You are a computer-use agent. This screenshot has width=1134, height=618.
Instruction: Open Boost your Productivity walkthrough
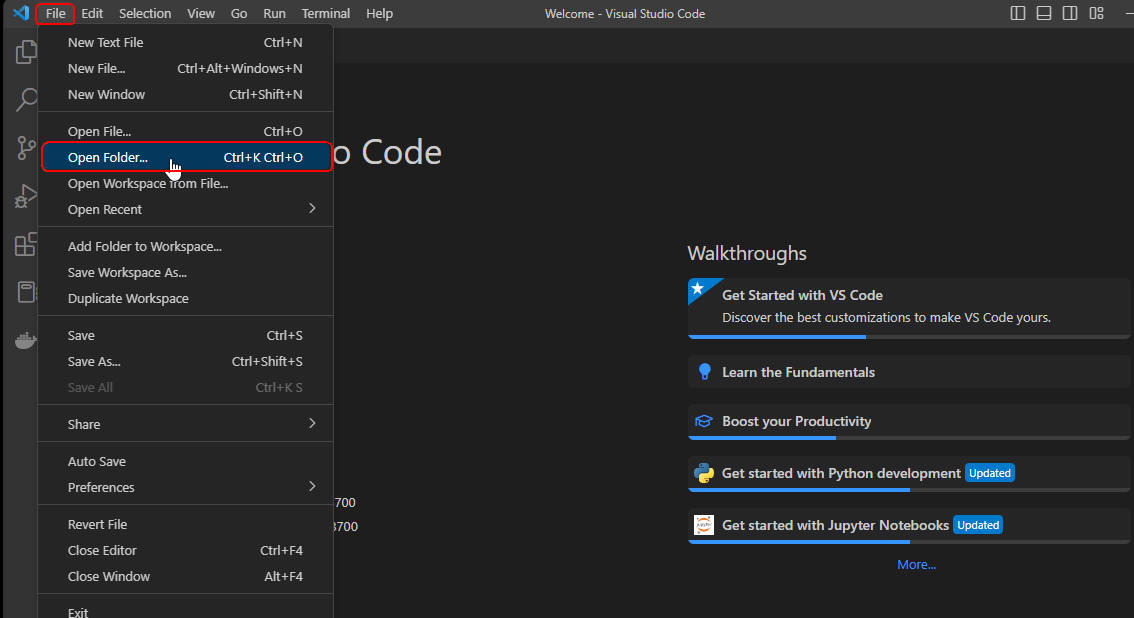pyautogui.click(x=908, y=422)
